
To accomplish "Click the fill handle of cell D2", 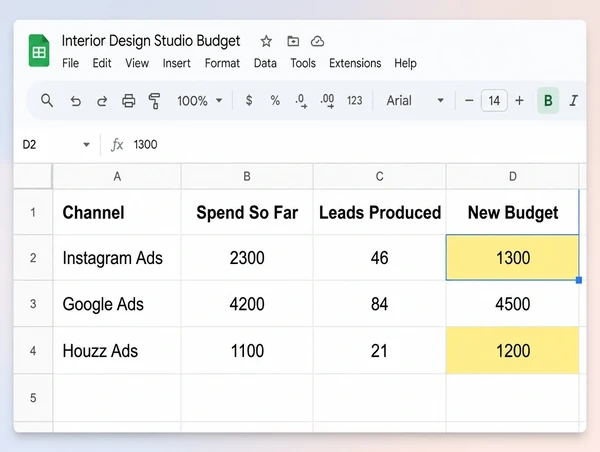I will click(x=579, y=280).
